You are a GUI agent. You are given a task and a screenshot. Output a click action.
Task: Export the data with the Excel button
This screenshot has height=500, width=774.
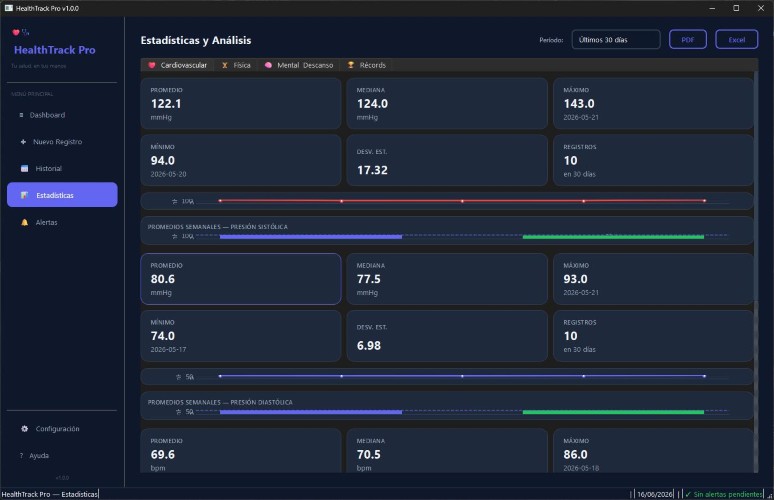pos(736,39)
